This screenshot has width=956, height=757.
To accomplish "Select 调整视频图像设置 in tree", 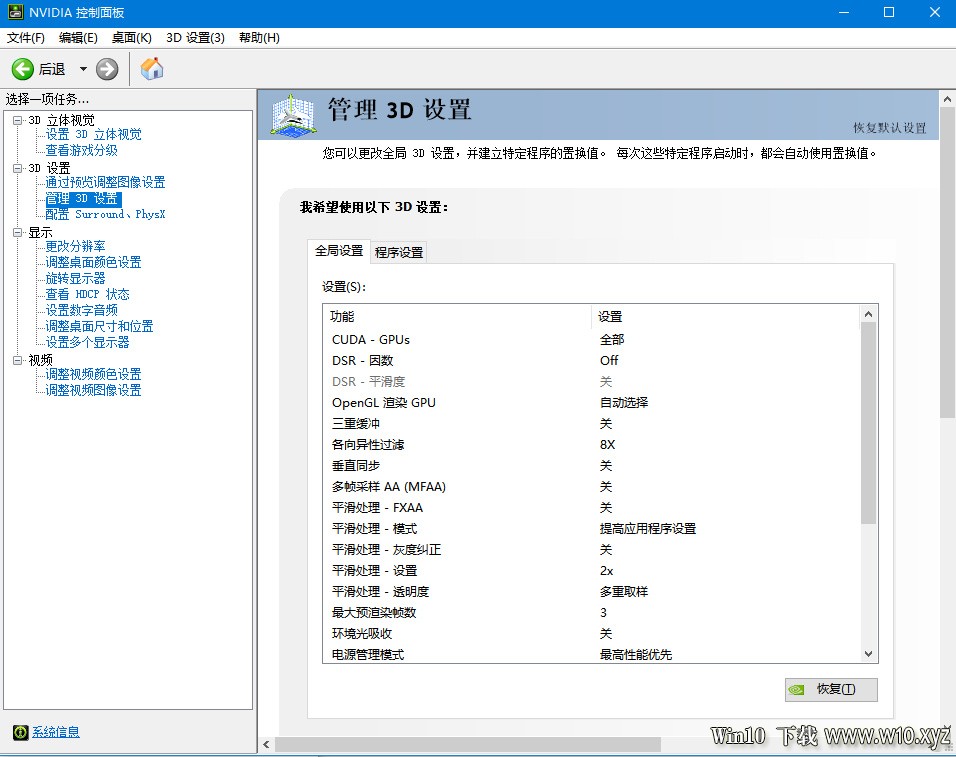I will point(93,390).
